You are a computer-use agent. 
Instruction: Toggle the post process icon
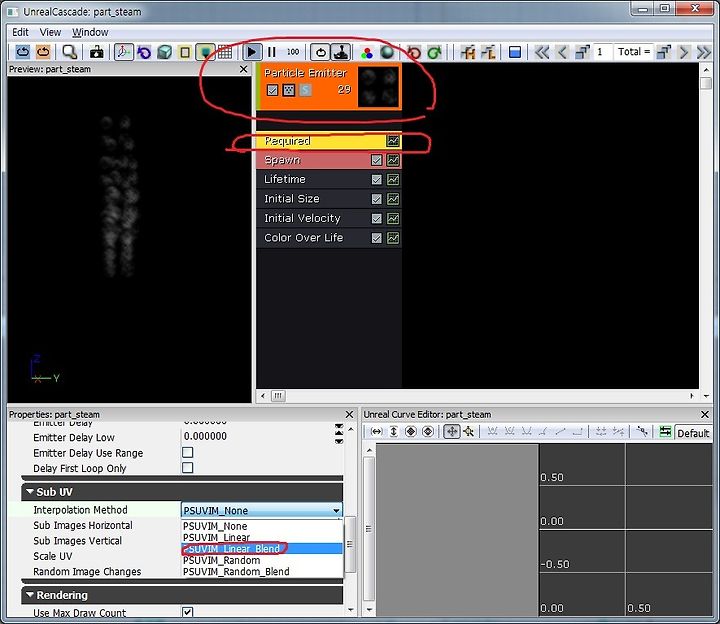tap(205, 52)
